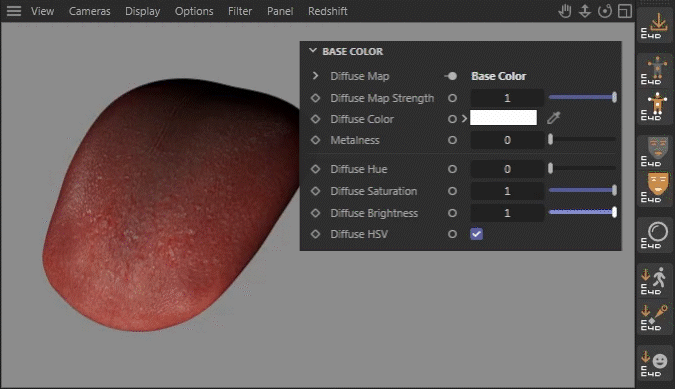
Task: Click the C4D character skeleton icon
Action: (654, 70)
